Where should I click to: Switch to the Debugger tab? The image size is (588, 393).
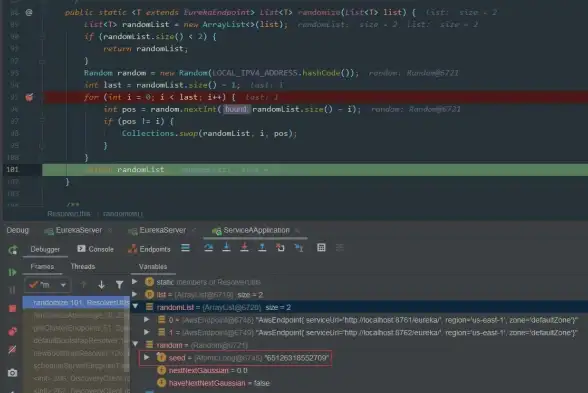[x=45, y=249]
